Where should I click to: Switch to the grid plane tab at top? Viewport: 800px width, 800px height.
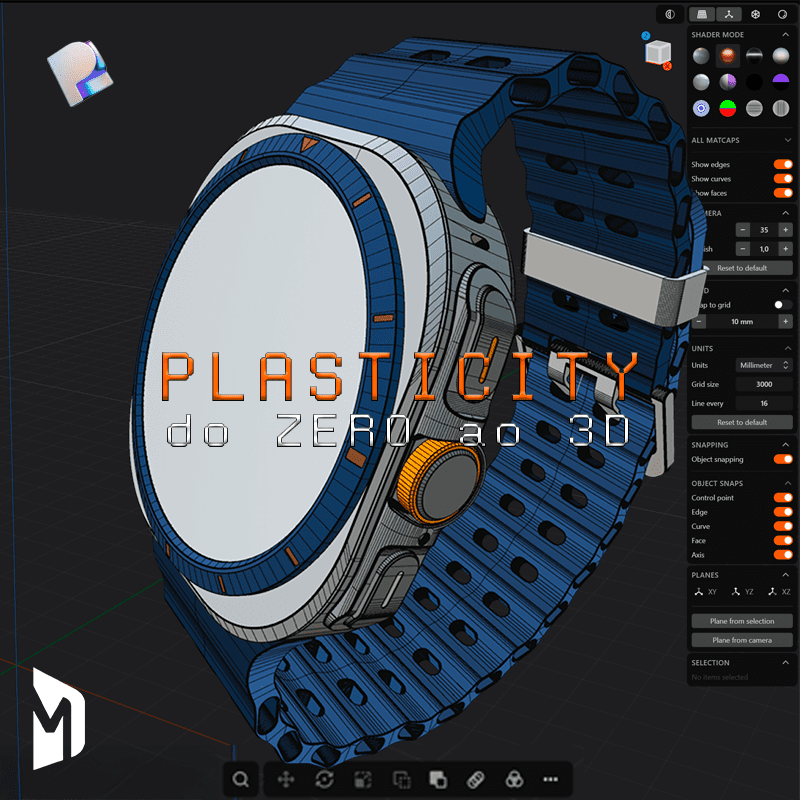(x=702, y=14)
